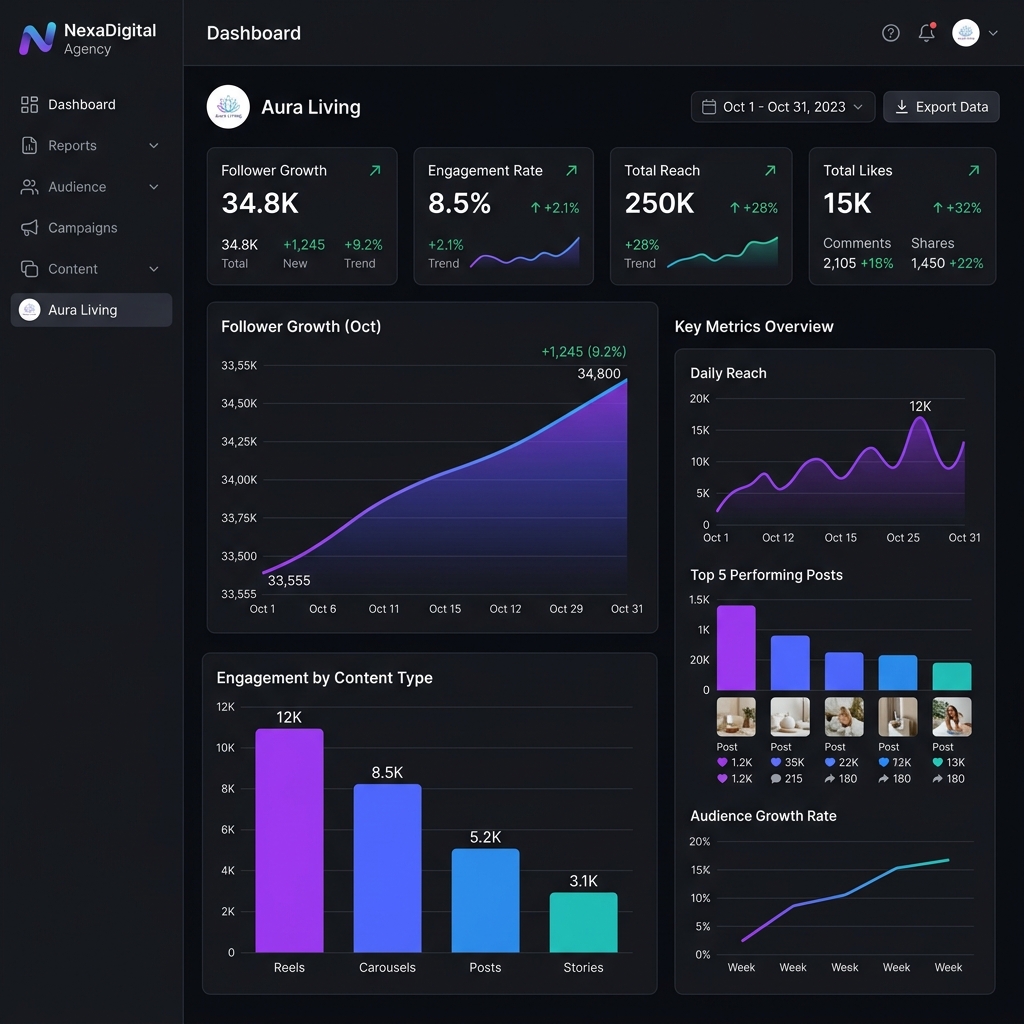Viewport: 1024px width, 1024px height.
Task: Expand the Audience chevron
Action: pos(154,187)
